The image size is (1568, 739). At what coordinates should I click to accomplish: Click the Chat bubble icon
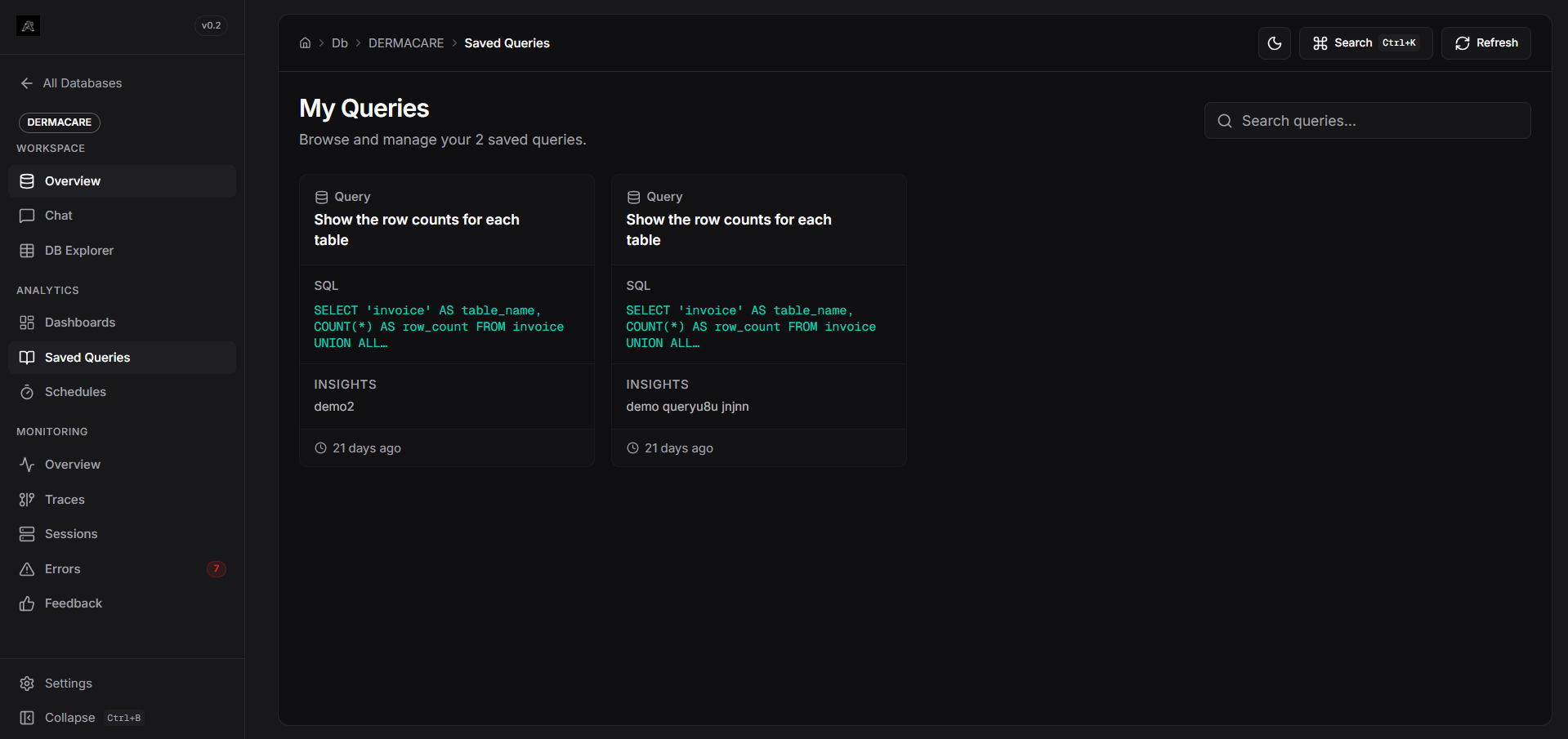point(27,216)
